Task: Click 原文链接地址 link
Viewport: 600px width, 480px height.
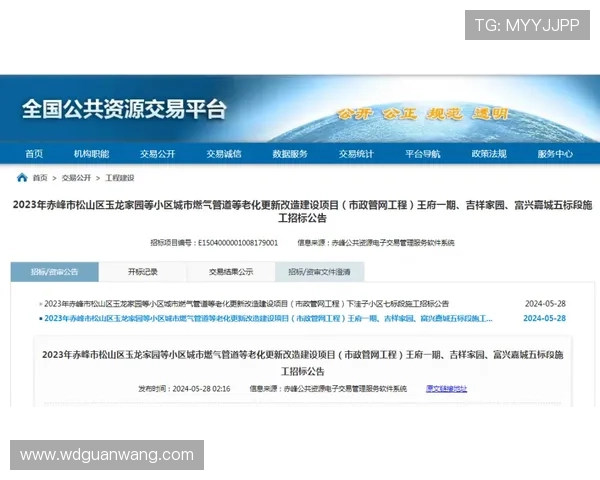Action: (447, 389)
